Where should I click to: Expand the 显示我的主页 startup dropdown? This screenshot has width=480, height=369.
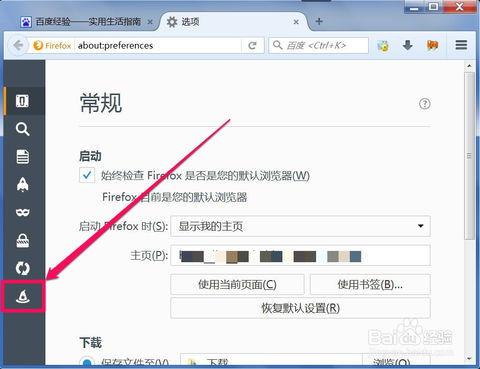coord(300,226)
